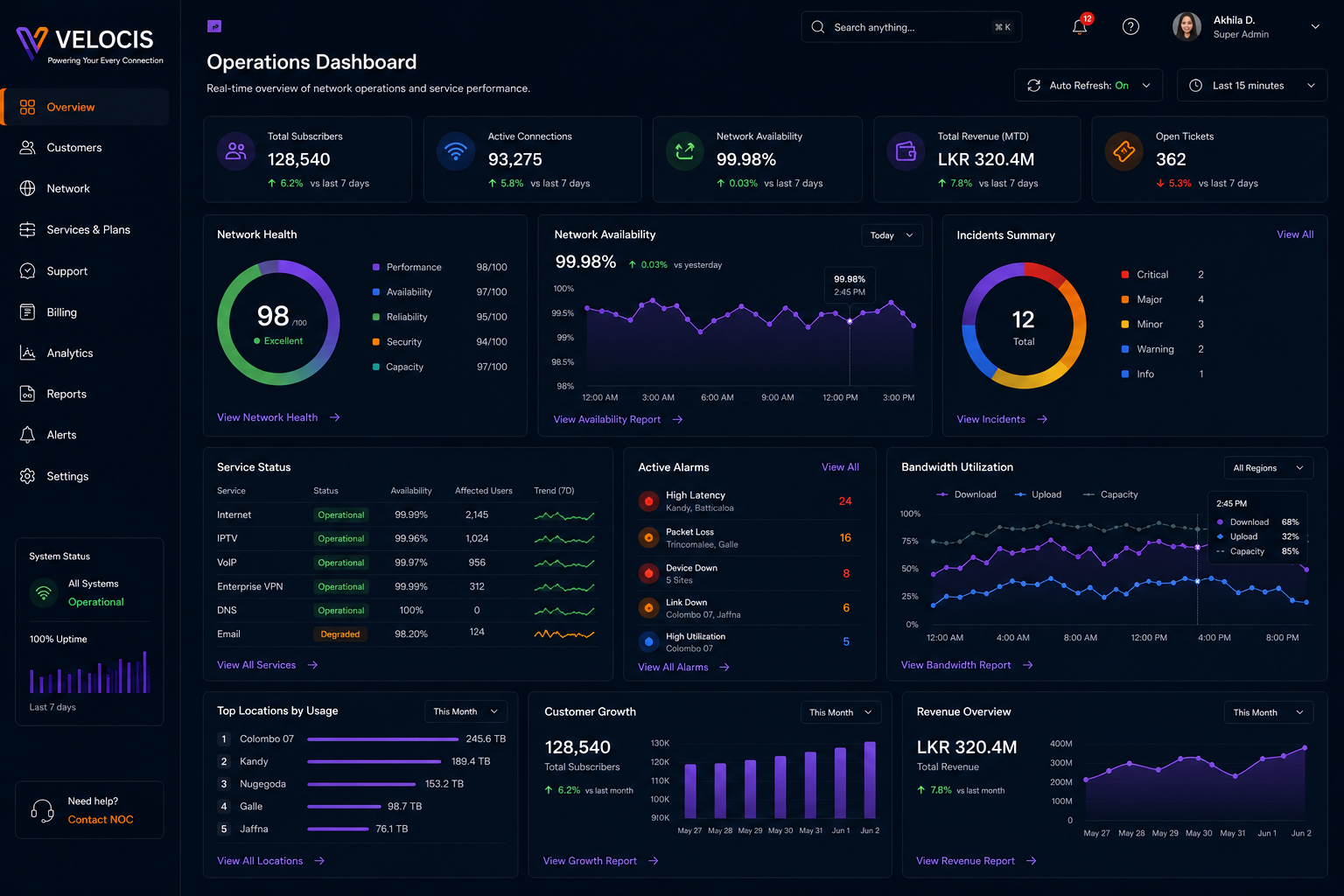1344x896 pixels.
Task: Click the Total Subscribers people icon
Action: (x=236, y=151)
